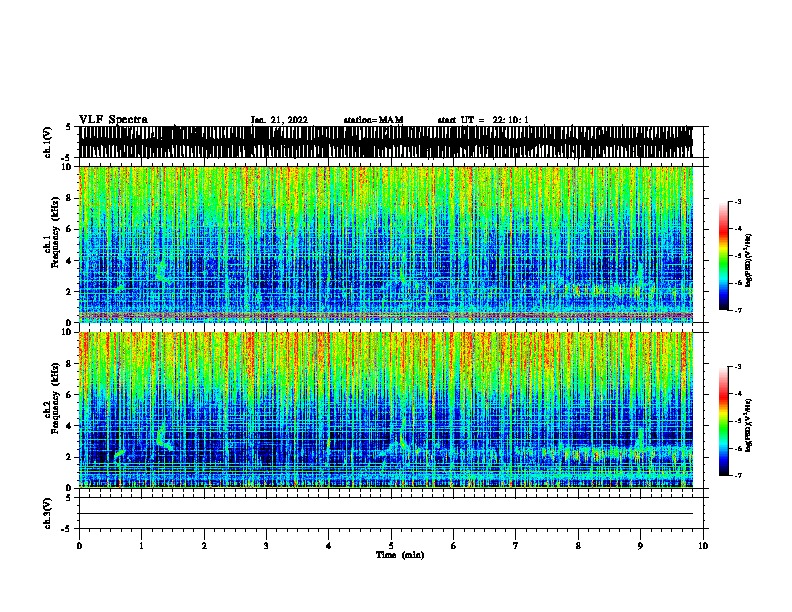792x612 pixels.
Task: Click the "5" tick of ch.1(V) waveform axis
Action: [68, 127]
